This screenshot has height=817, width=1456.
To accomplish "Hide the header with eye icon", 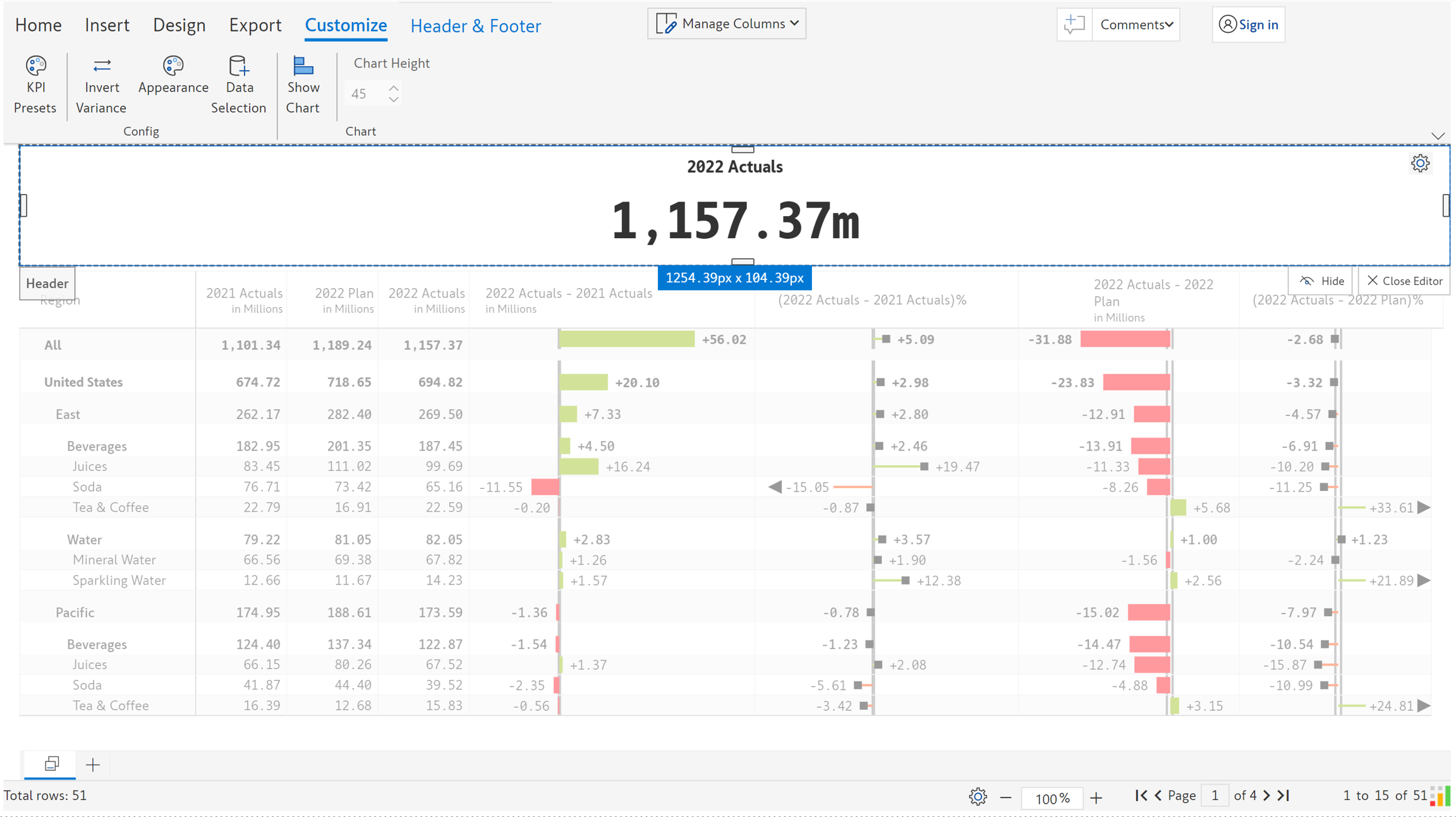I will point(1321,281).
